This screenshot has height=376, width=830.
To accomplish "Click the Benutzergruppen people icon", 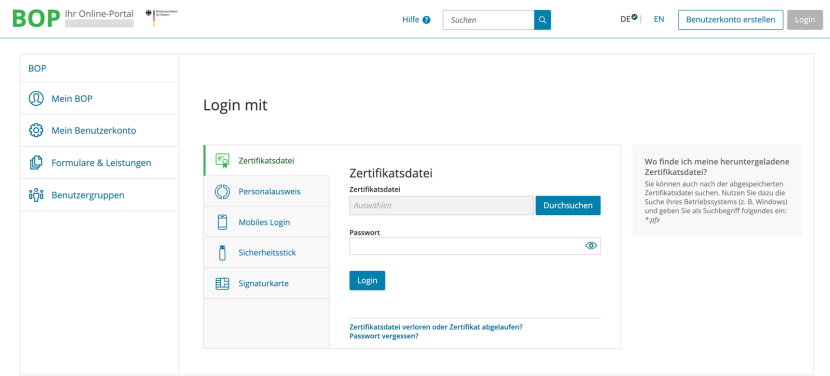I will tap(36, 195).
